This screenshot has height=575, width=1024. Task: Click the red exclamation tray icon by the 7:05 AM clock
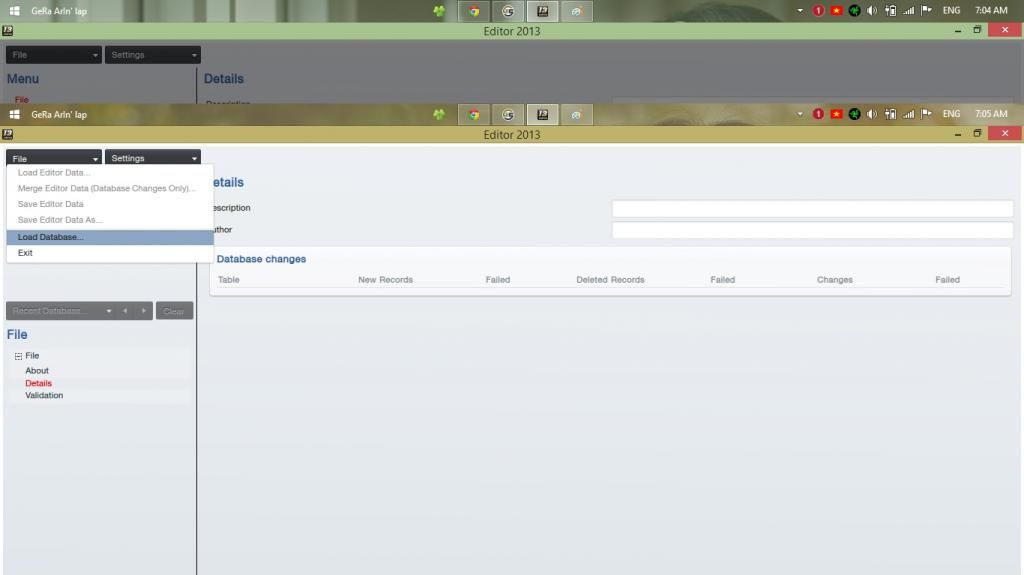tap(818, 114)
